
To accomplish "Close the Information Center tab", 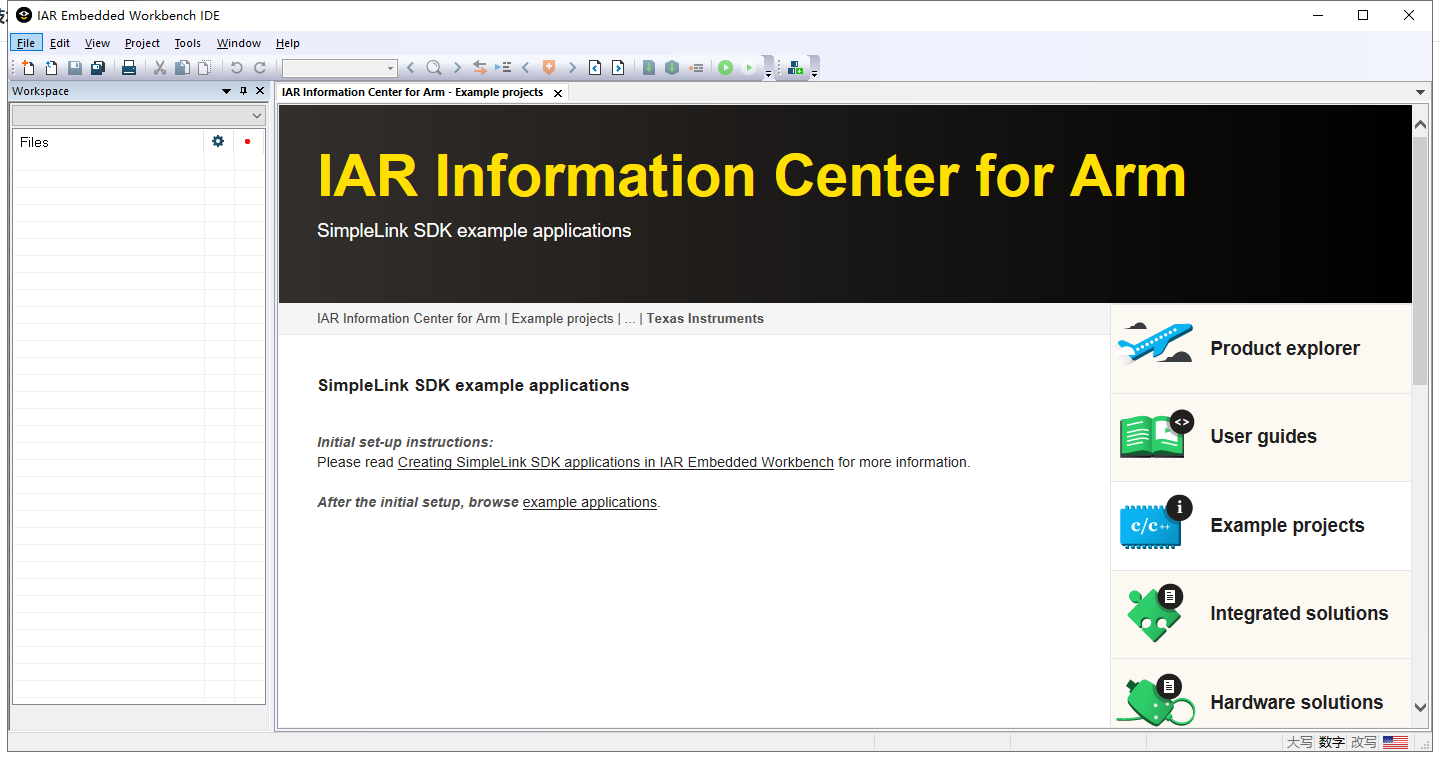I will click(558, 93).
